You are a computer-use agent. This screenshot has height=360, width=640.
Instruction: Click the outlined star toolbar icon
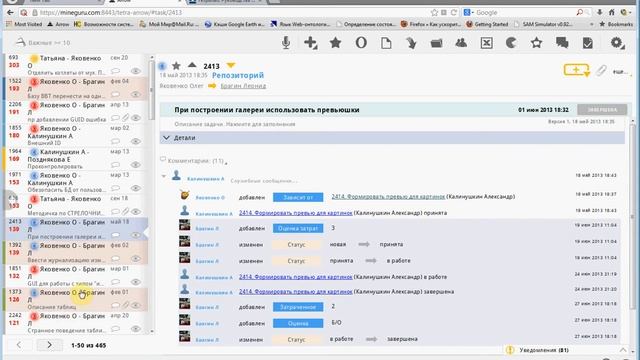tap(536, 42)
